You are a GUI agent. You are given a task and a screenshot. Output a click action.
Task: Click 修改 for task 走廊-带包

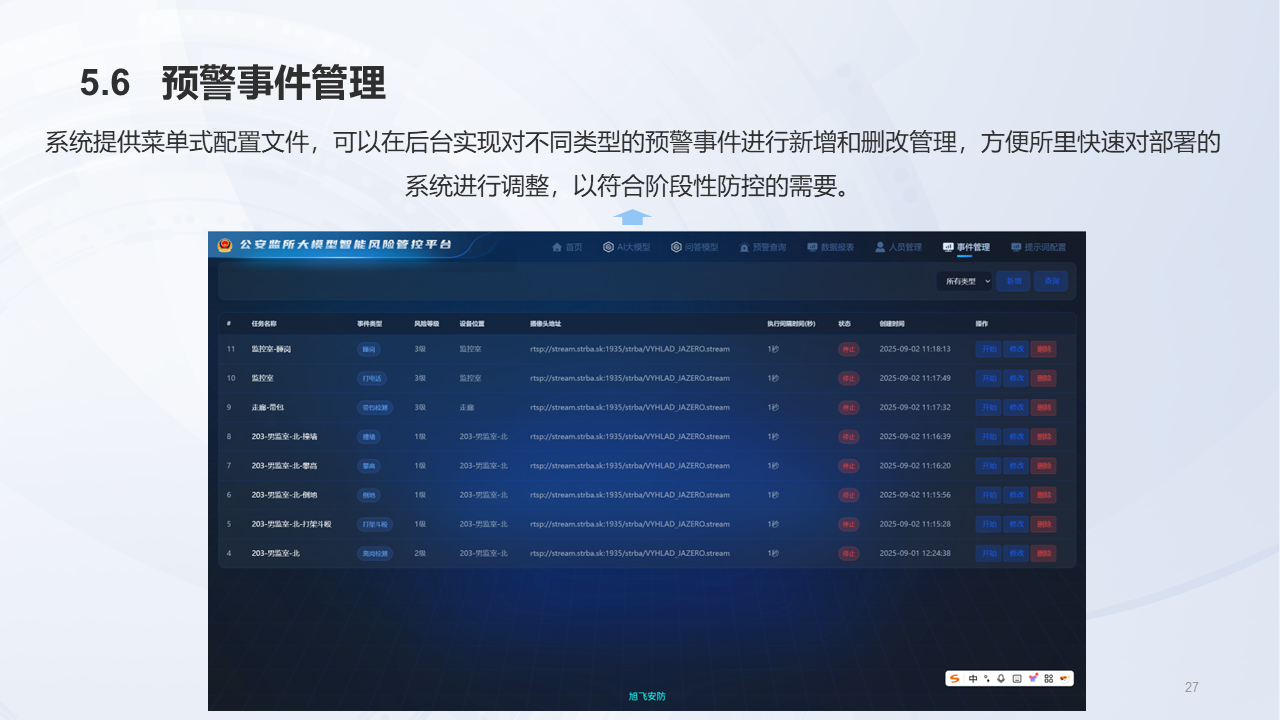1016,407
